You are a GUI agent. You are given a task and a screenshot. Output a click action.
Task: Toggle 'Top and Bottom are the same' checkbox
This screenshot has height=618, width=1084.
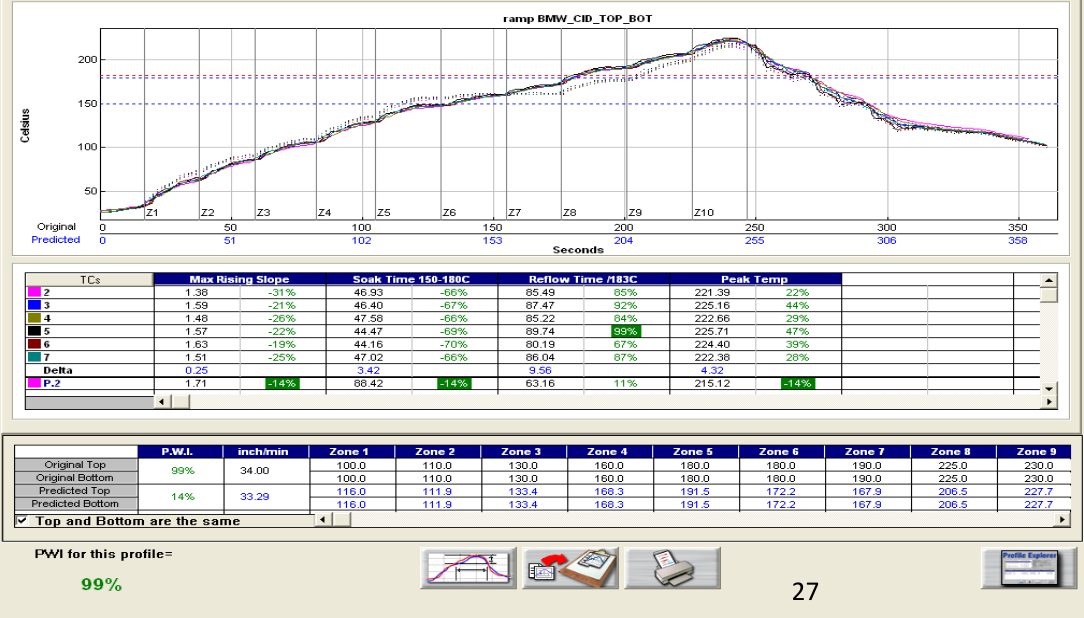22,520
